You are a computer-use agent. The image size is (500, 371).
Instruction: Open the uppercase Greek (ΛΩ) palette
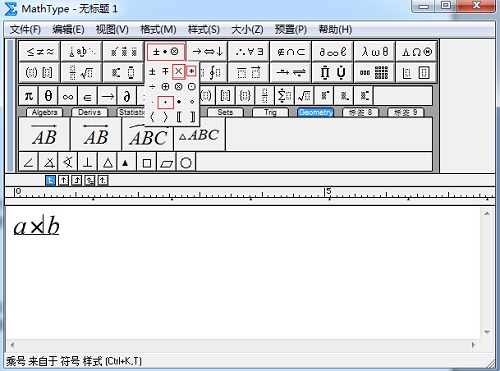(417, 52)
